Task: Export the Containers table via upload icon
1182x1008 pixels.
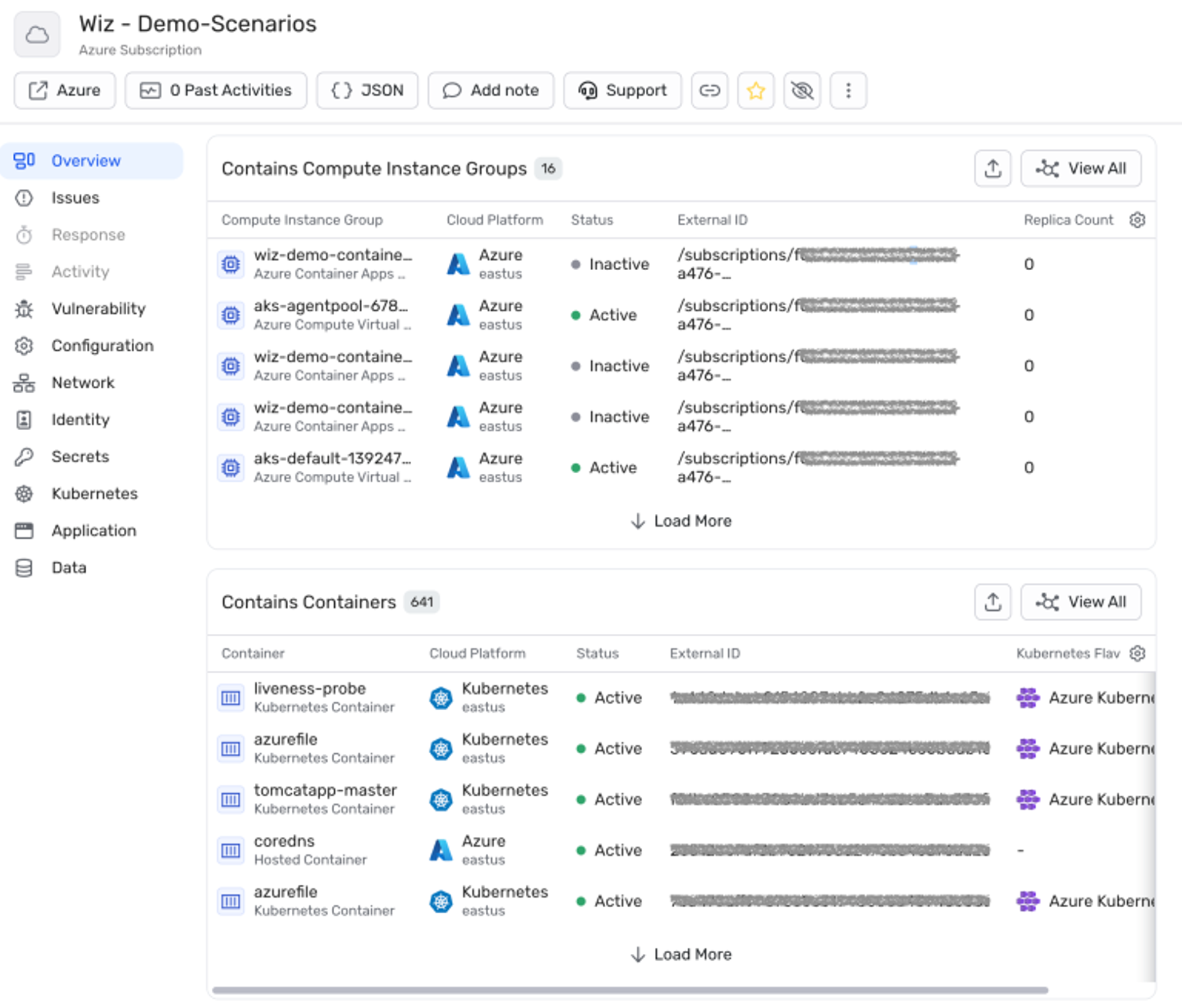Action: click(x=992, y=601)
